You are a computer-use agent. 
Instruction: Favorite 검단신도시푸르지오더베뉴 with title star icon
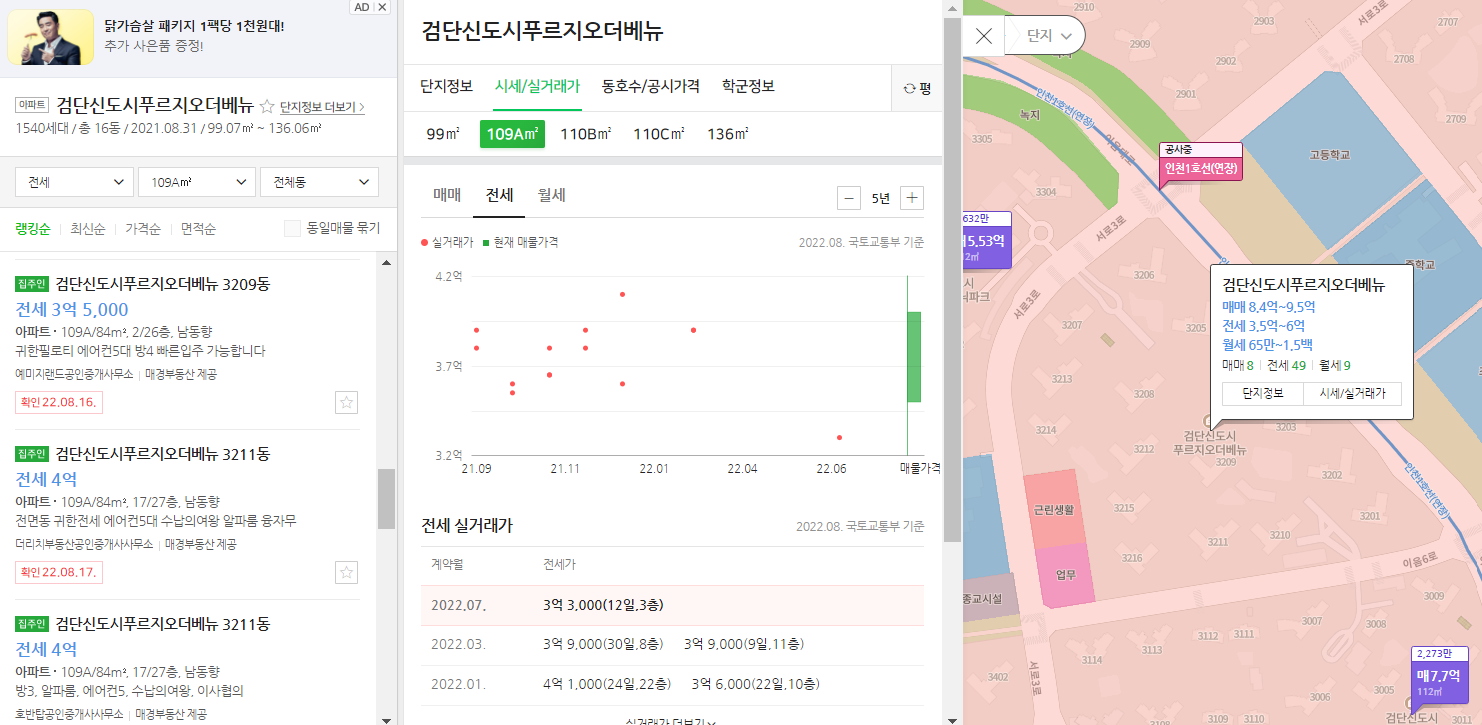coord(267,106)
